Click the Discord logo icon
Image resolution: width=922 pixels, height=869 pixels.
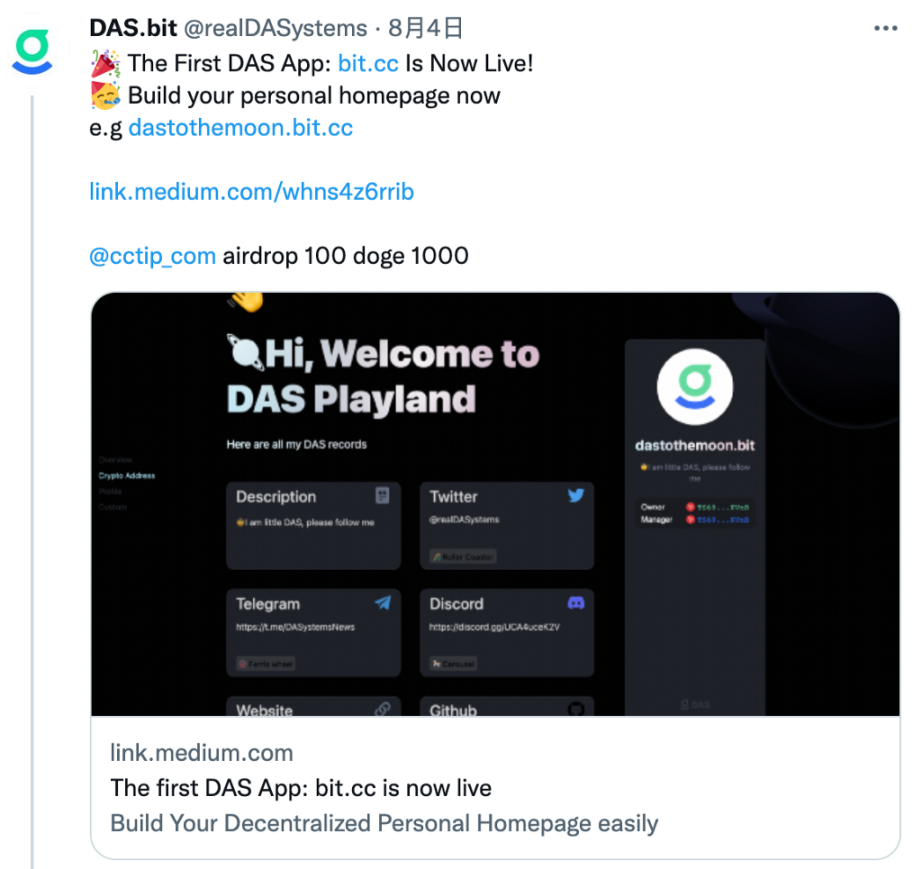pos(576,603)
